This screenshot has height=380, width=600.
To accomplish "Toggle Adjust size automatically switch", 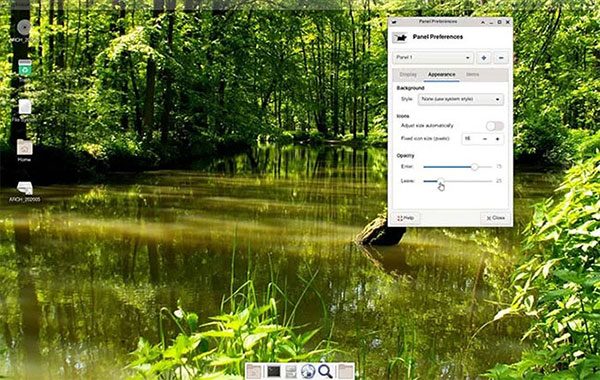I will click(494, 126).
